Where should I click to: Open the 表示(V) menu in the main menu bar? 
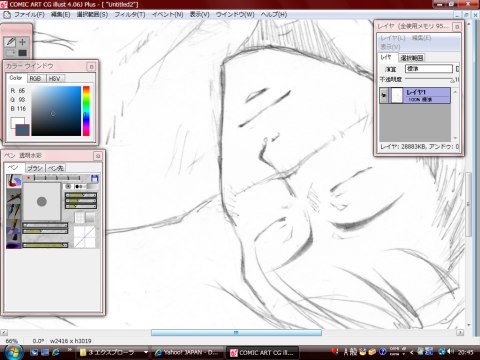(x=199, y=15)
